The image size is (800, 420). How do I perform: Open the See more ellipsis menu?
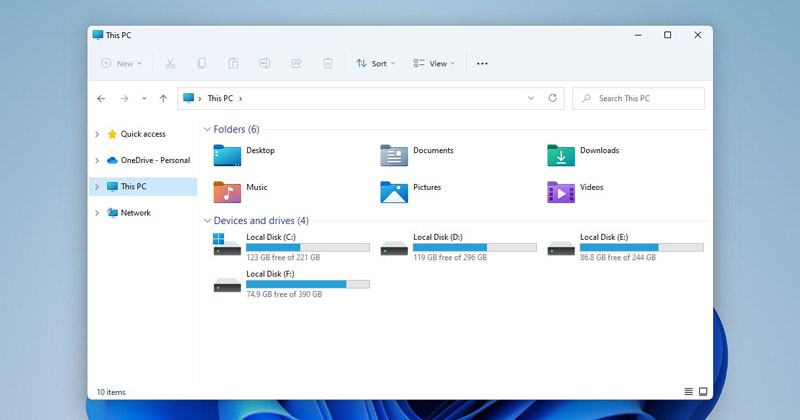tap(482, 63)
